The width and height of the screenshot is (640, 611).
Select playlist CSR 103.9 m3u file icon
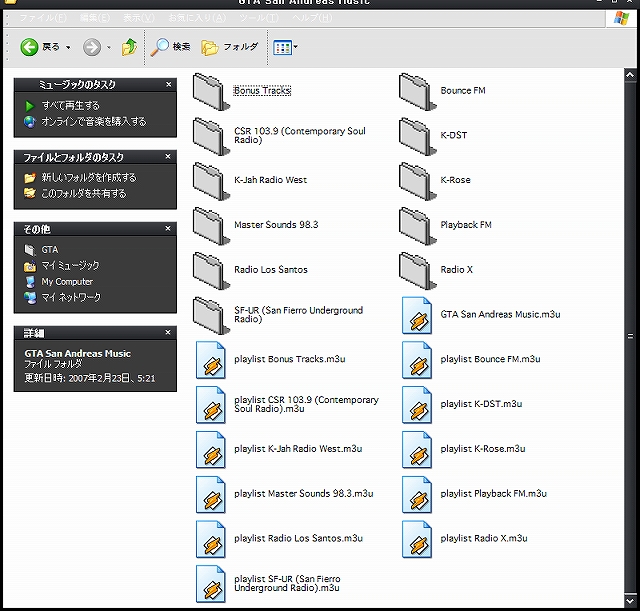pyautogui.click(x=211, y=405)
